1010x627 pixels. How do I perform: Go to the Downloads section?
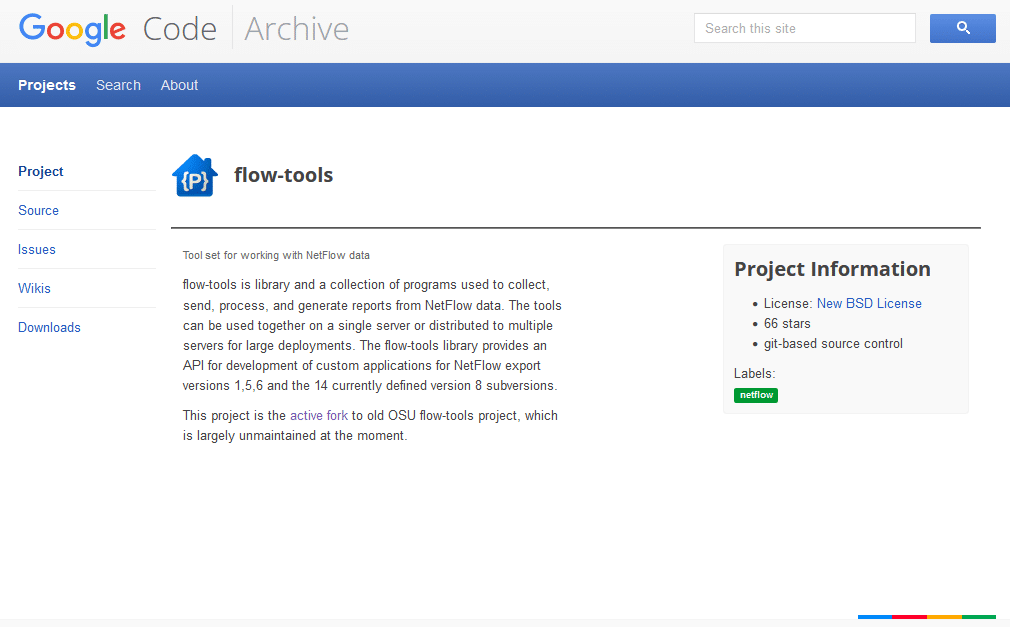tap(49, 327)
